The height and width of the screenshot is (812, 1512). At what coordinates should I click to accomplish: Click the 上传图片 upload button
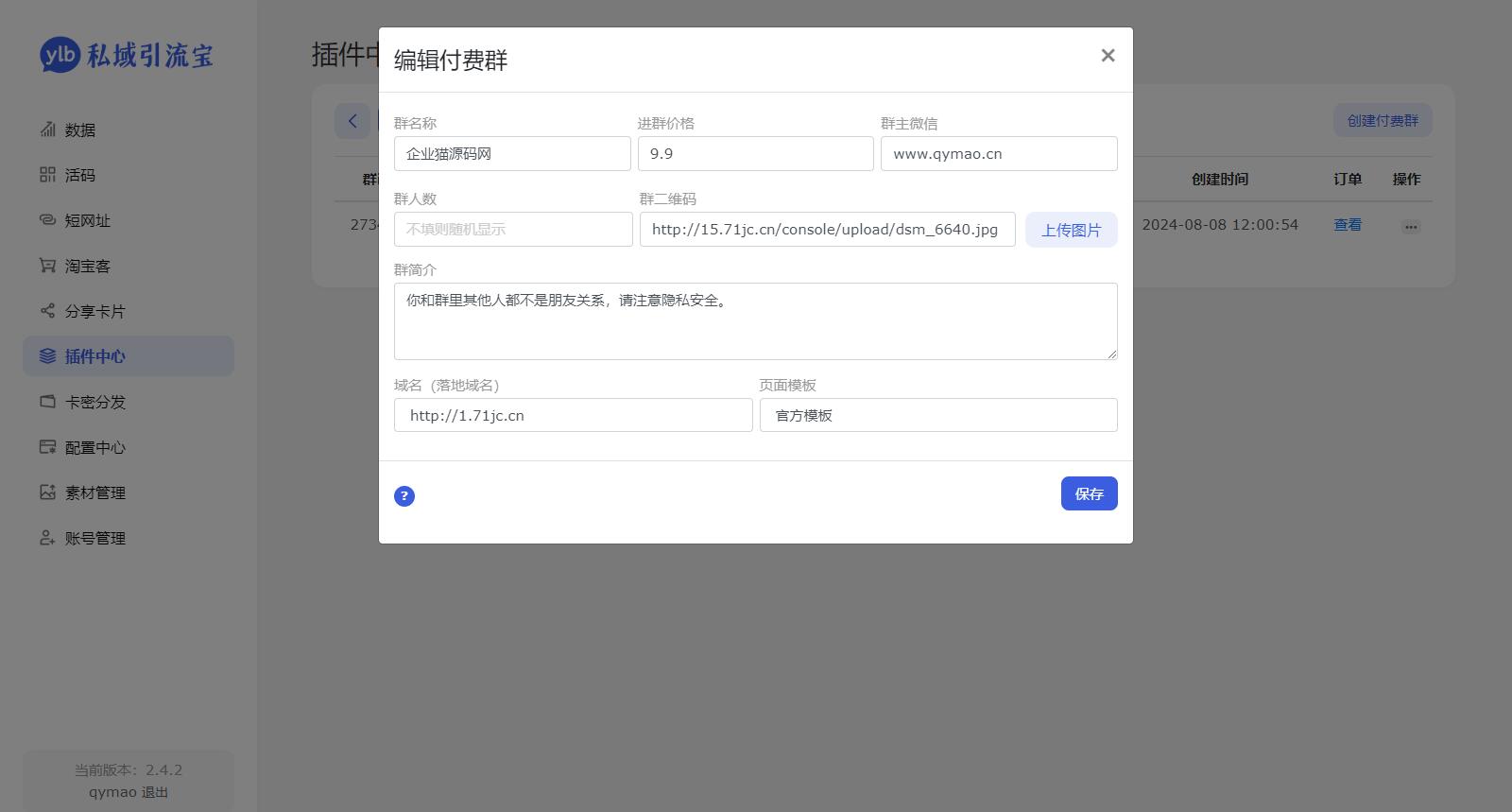(x=1071, y=230)
